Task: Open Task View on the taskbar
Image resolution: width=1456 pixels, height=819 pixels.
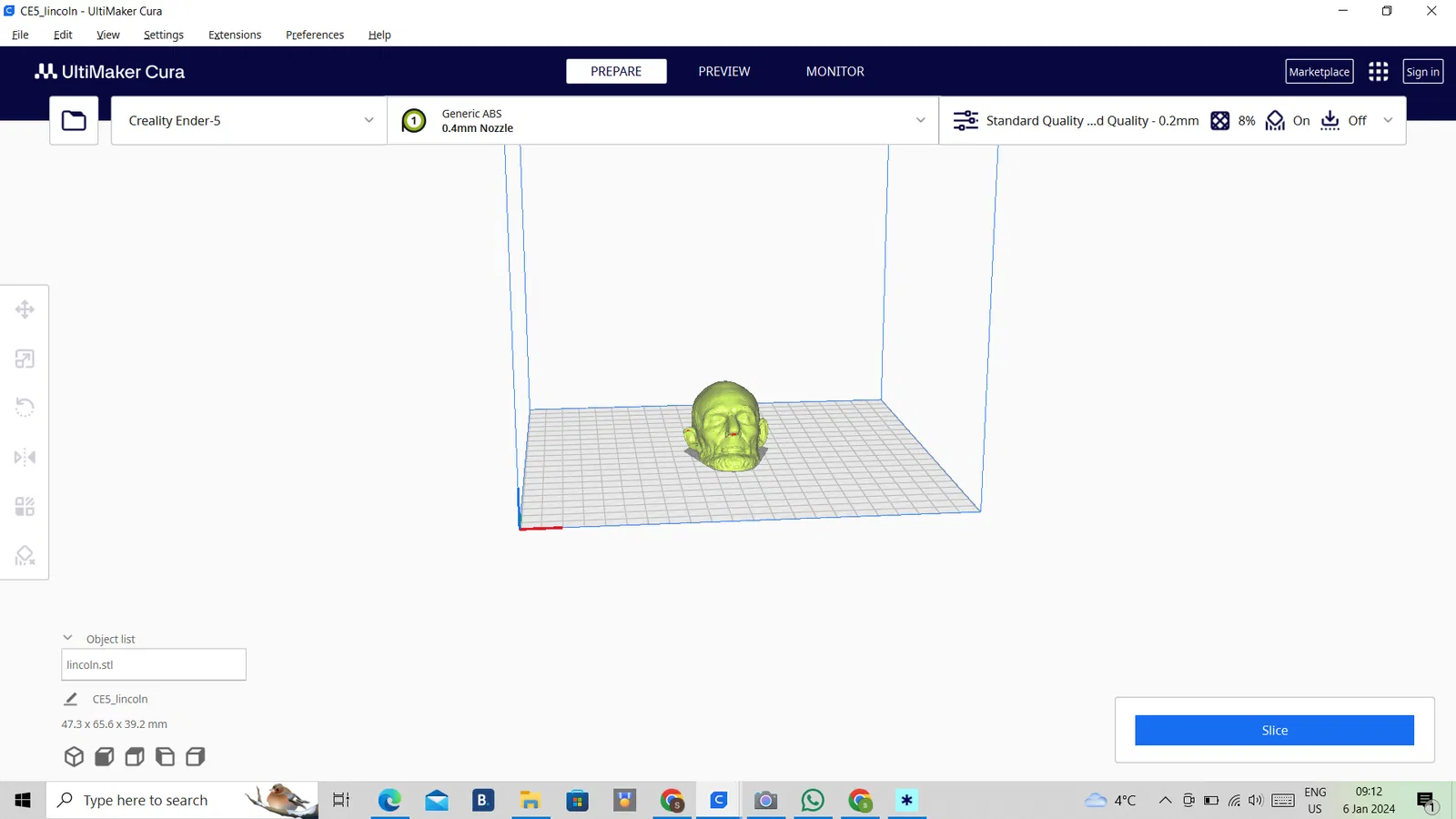Action: click(x=341, y=800)
